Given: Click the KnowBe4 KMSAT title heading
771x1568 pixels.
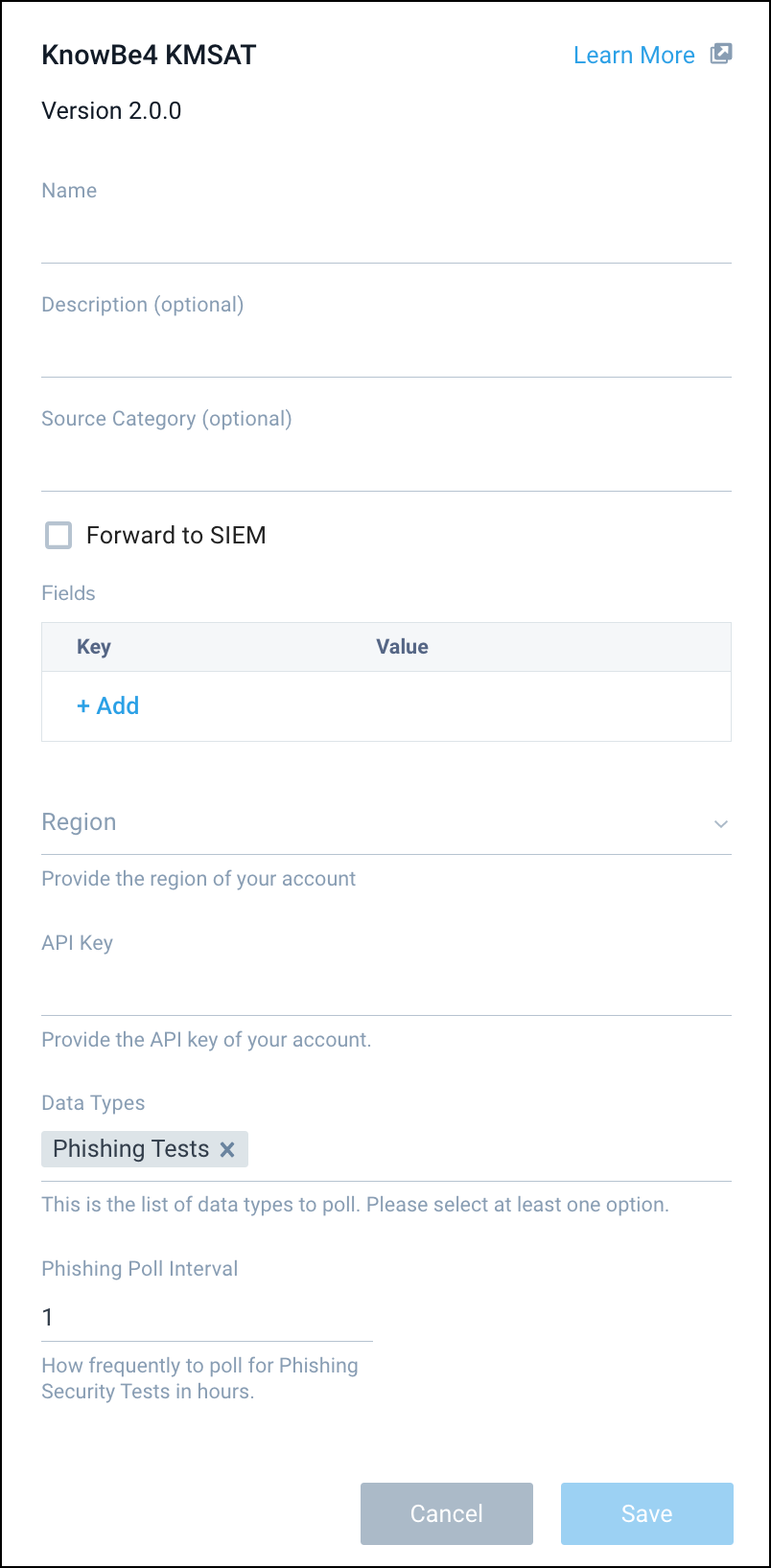Looking at the screenshot, I should pyautogui.click(x=149, y=55).
